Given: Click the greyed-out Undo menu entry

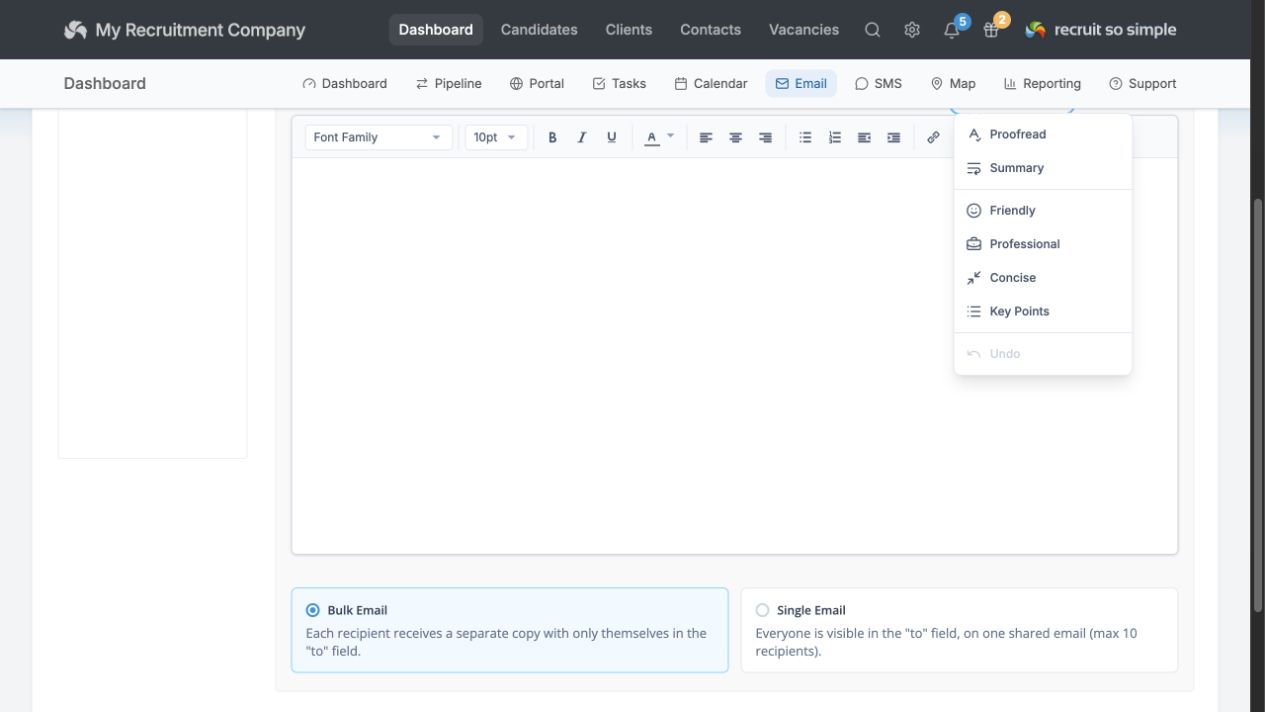Looking at the screenshot, I should (1043, 353).
